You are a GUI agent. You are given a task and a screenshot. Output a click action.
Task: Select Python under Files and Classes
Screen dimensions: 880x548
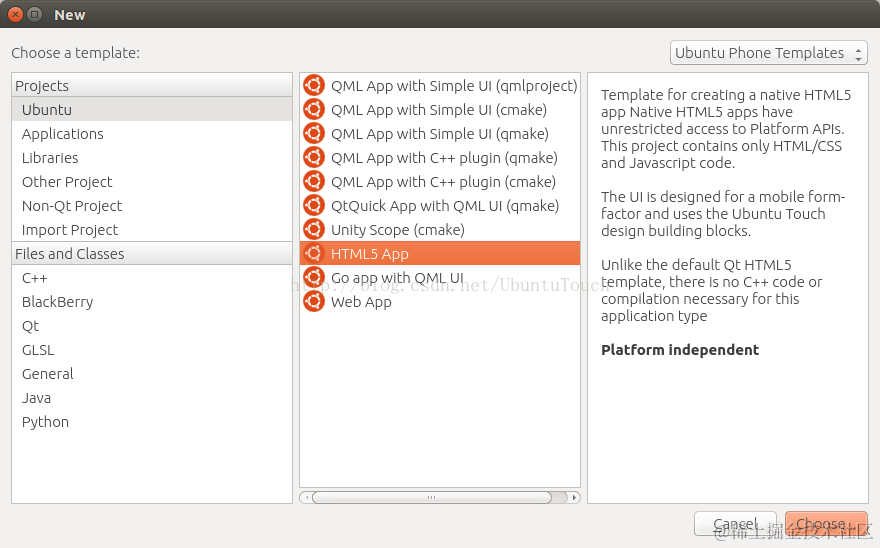point(152,422)
